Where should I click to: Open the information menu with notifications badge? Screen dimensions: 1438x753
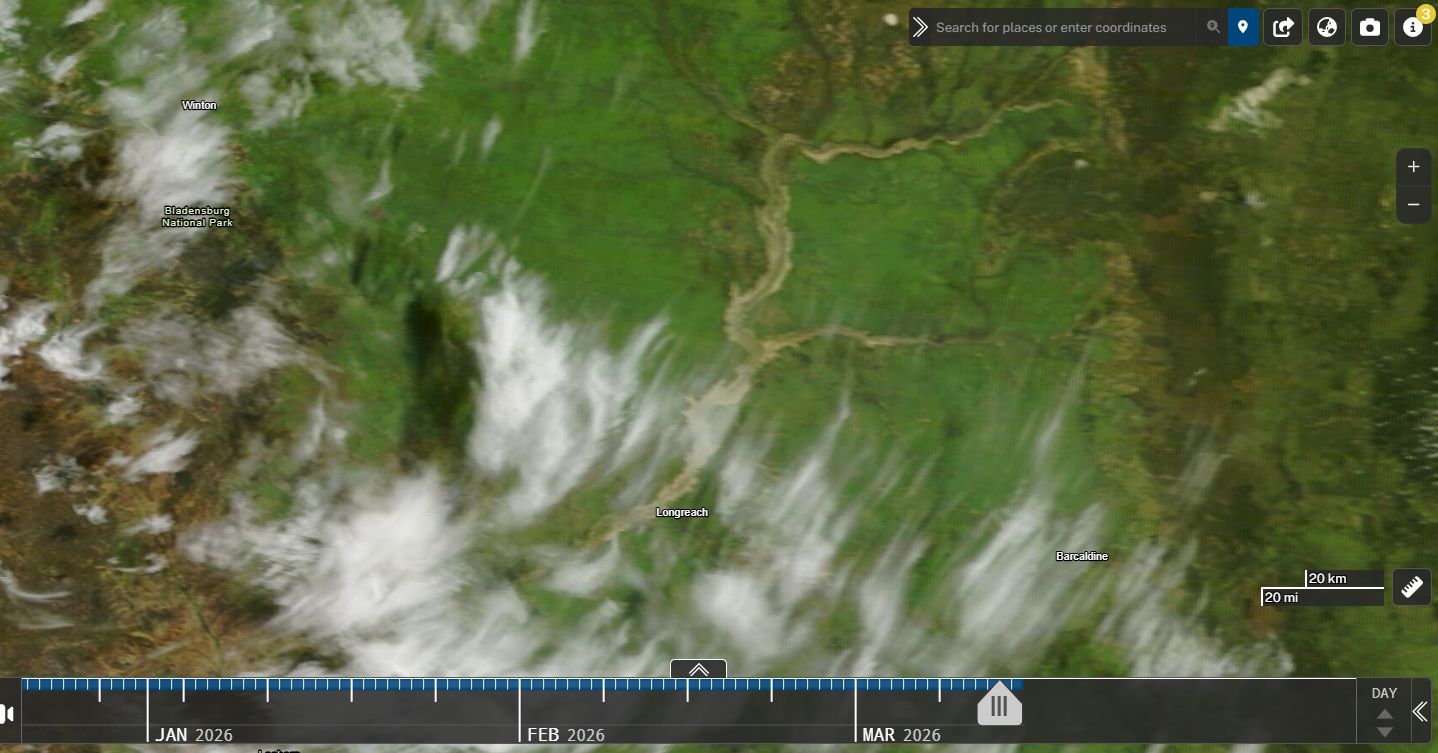1413,27
